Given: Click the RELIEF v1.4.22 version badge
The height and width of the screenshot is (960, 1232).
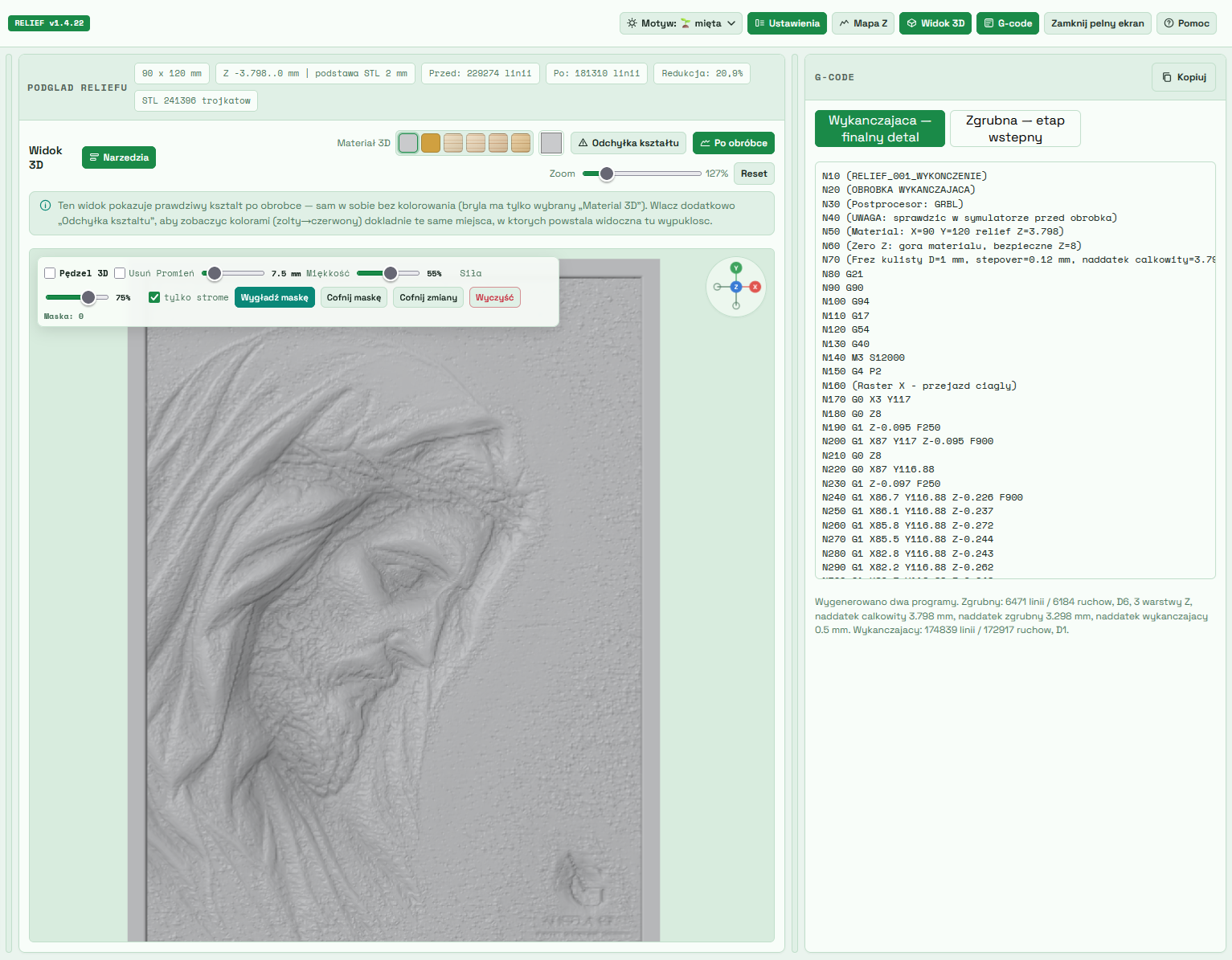Looking at the screenshot, I should pyautogui.click(x=49, y=23).
